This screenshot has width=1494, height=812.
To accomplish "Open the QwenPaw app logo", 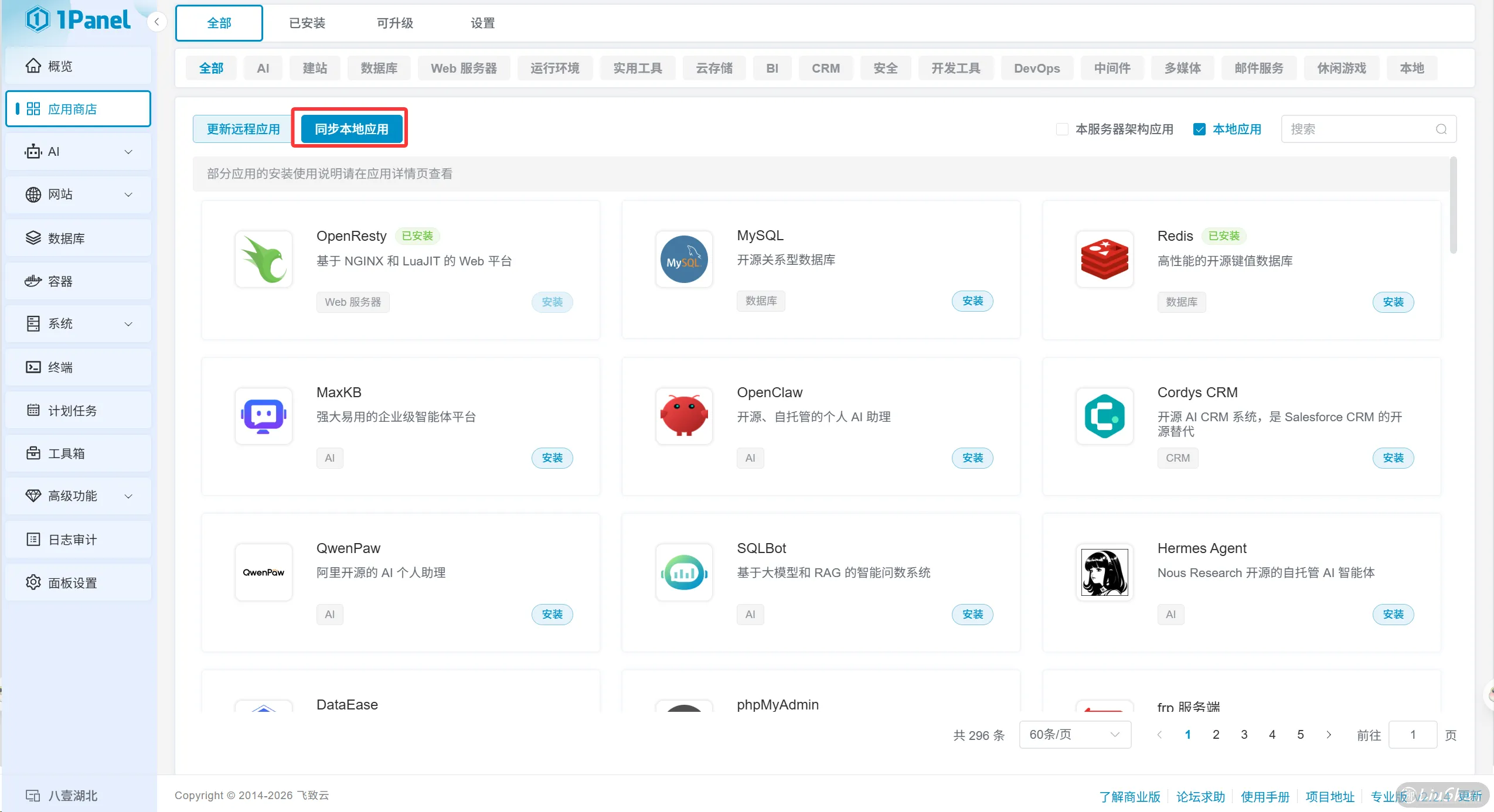I will point(264,572).
